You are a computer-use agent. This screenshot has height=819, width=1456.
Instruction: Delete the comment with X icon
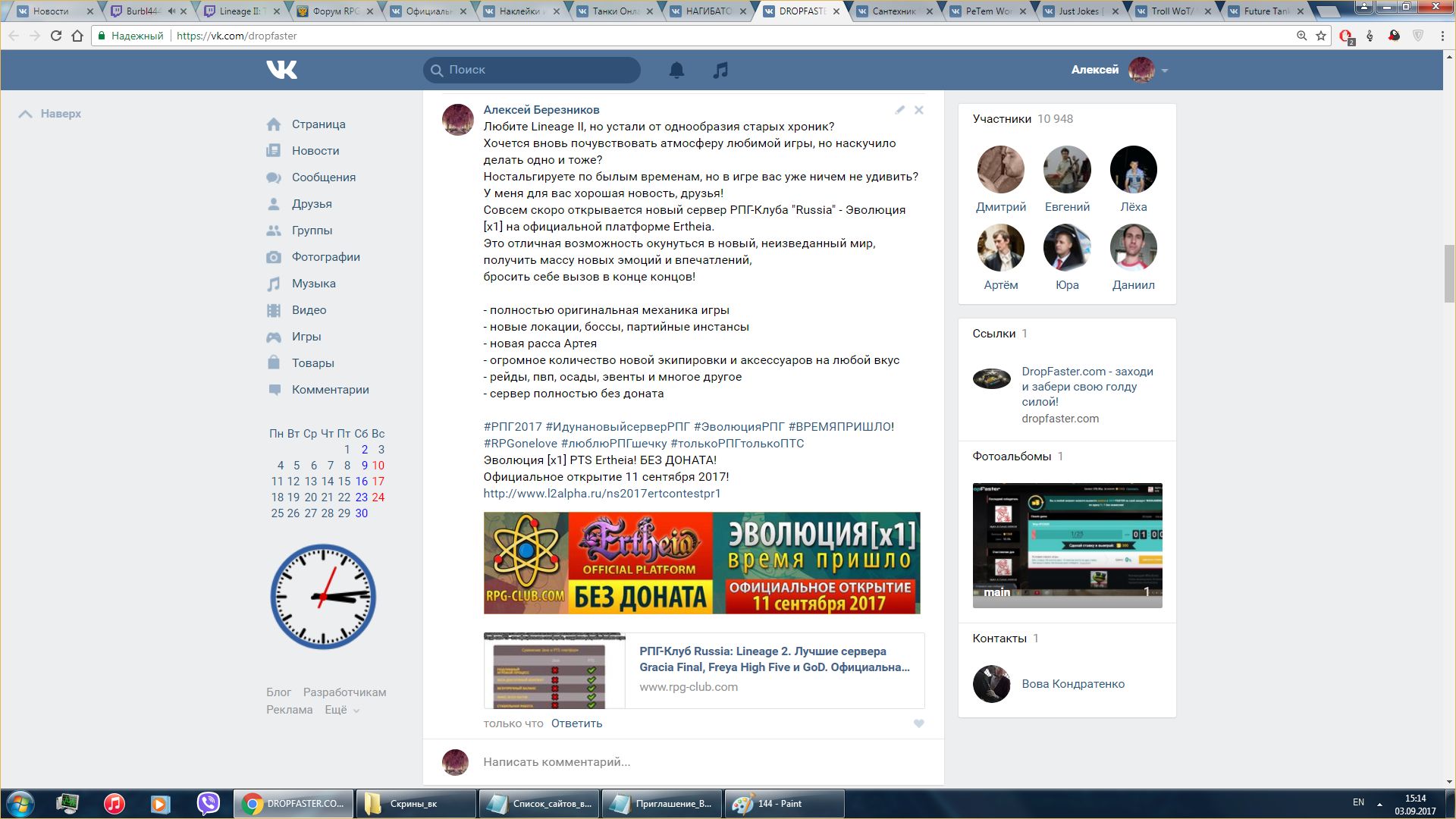[919, 110]
